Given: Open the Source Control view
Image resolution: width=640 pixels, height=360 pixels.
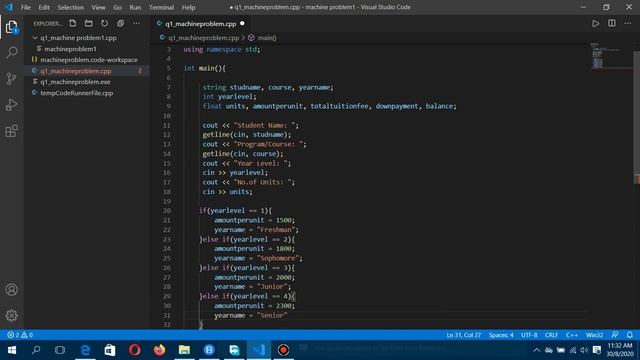Looking at the screenshot, I should (x=11, y=79).
